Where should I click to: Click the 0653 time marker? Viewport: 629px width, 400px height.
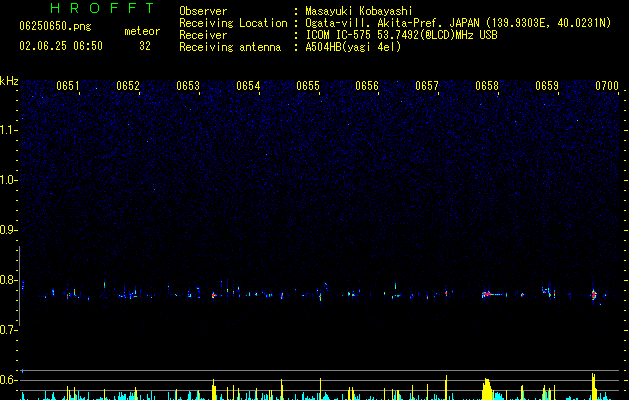188,86
